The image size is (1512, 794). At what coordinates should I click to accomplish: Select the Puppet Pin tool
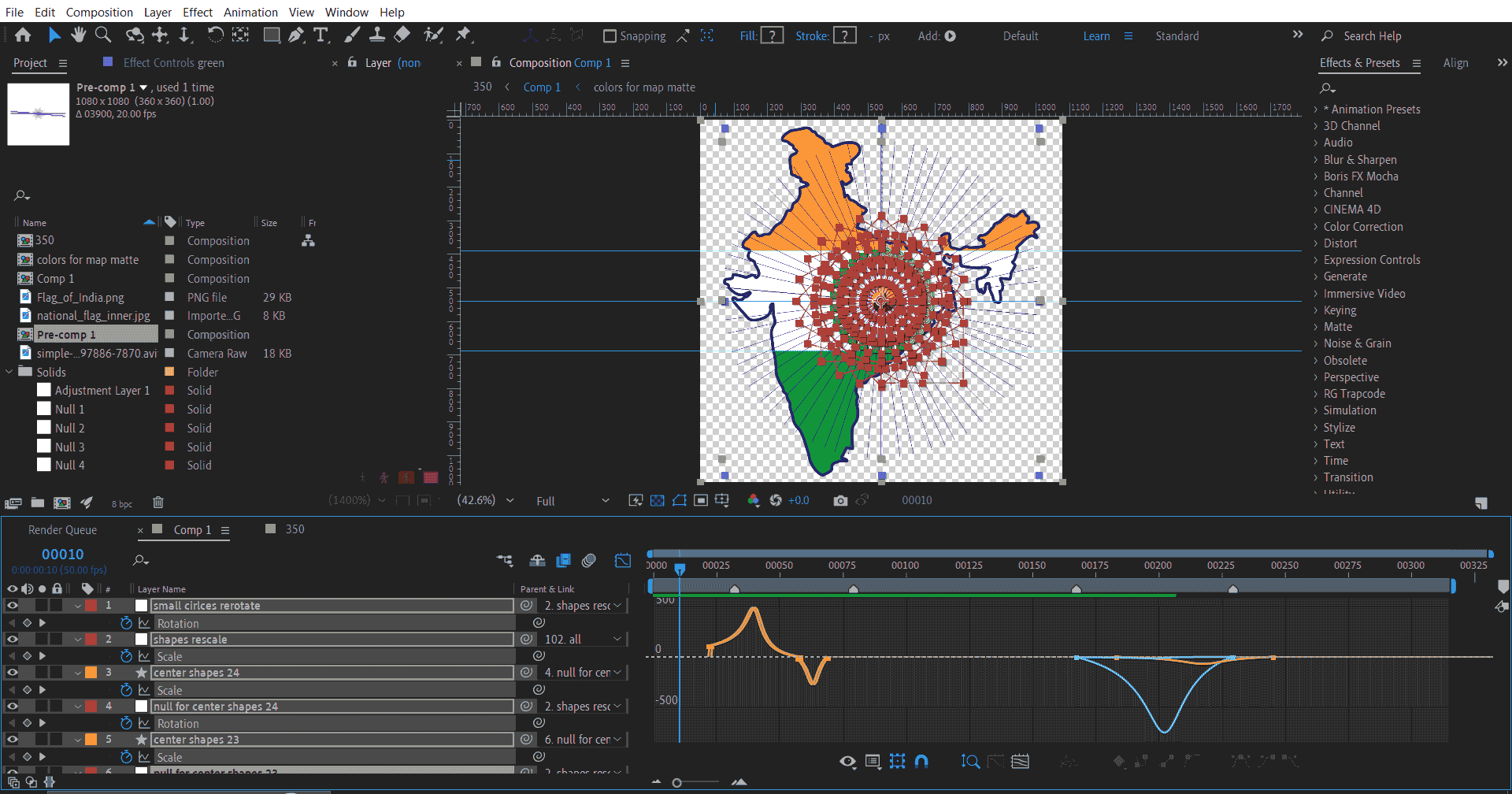pos(463,35)
